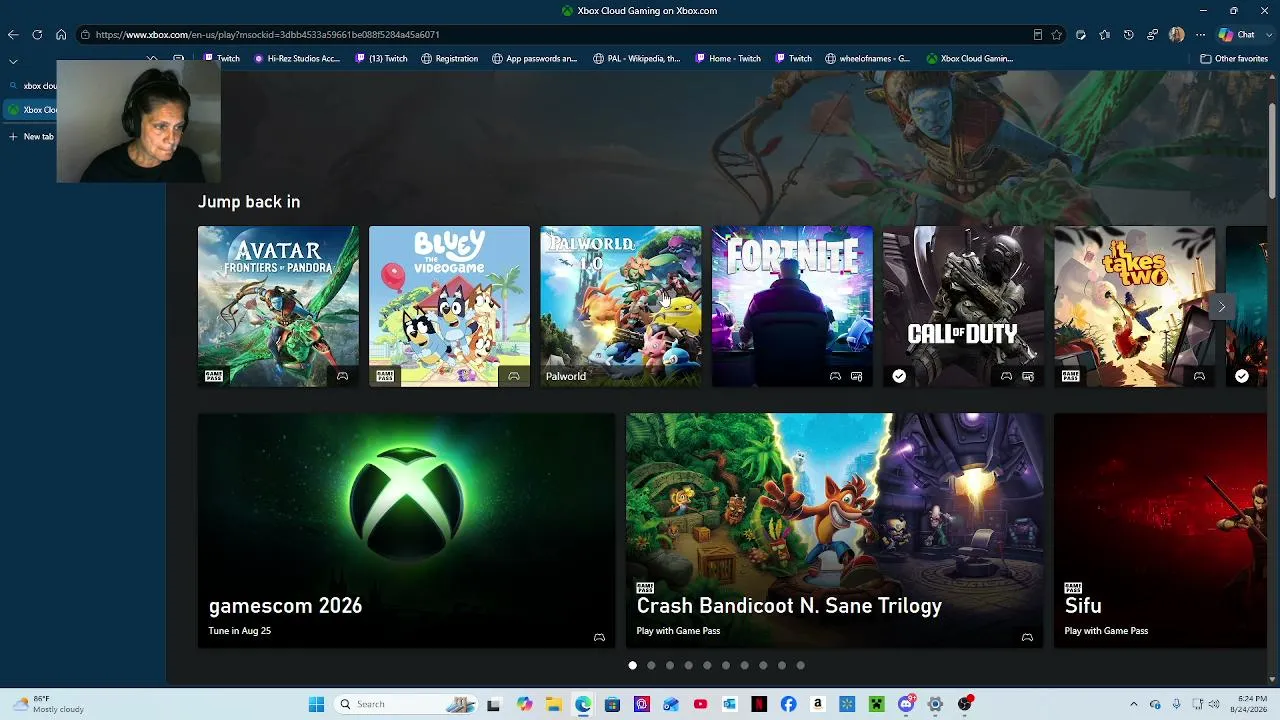The height and width of the screenshot is (720, 1280).
Task: Add this page to favorites with the star
Action: point(1056,34)
